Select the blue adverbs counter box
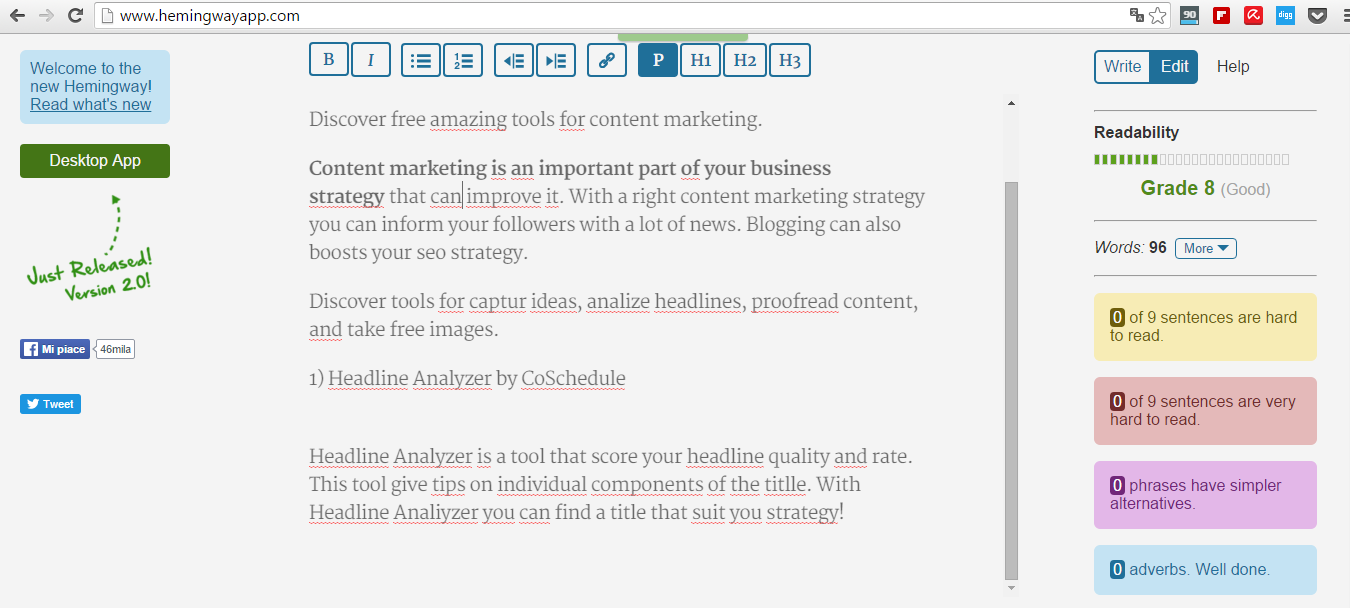Viewport: 1350px width, 608px height. pyautogui.click(x=1205, y=570)
